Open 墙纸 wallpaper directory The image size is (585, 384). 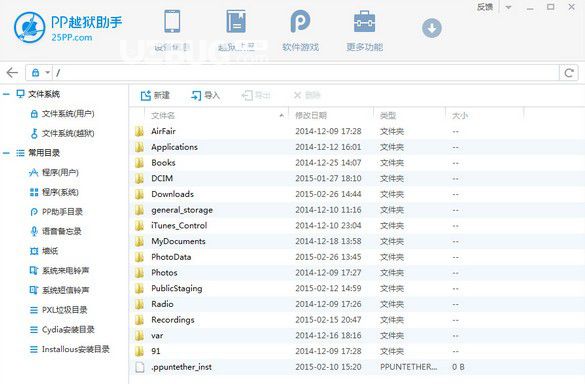click(x=44, y=251)
